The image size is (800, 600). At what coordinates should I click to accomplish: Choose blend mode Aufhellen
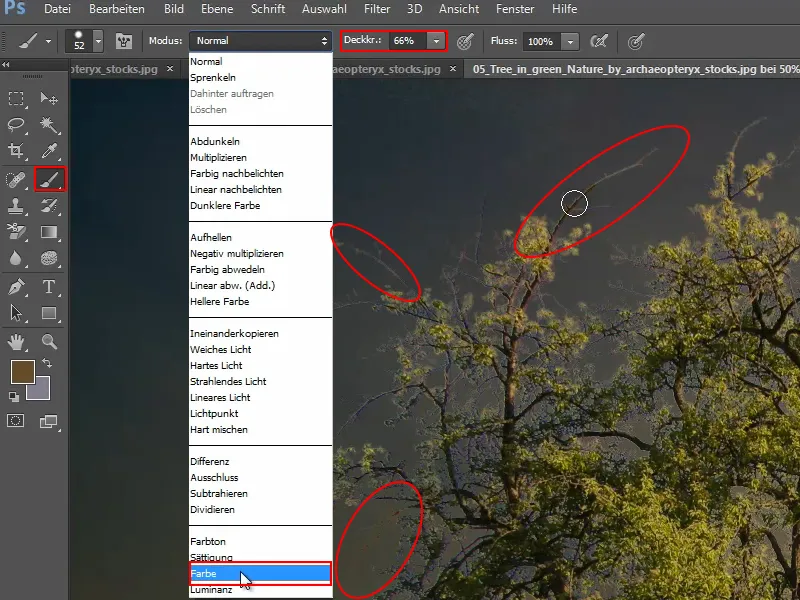(x=260, y=238)
